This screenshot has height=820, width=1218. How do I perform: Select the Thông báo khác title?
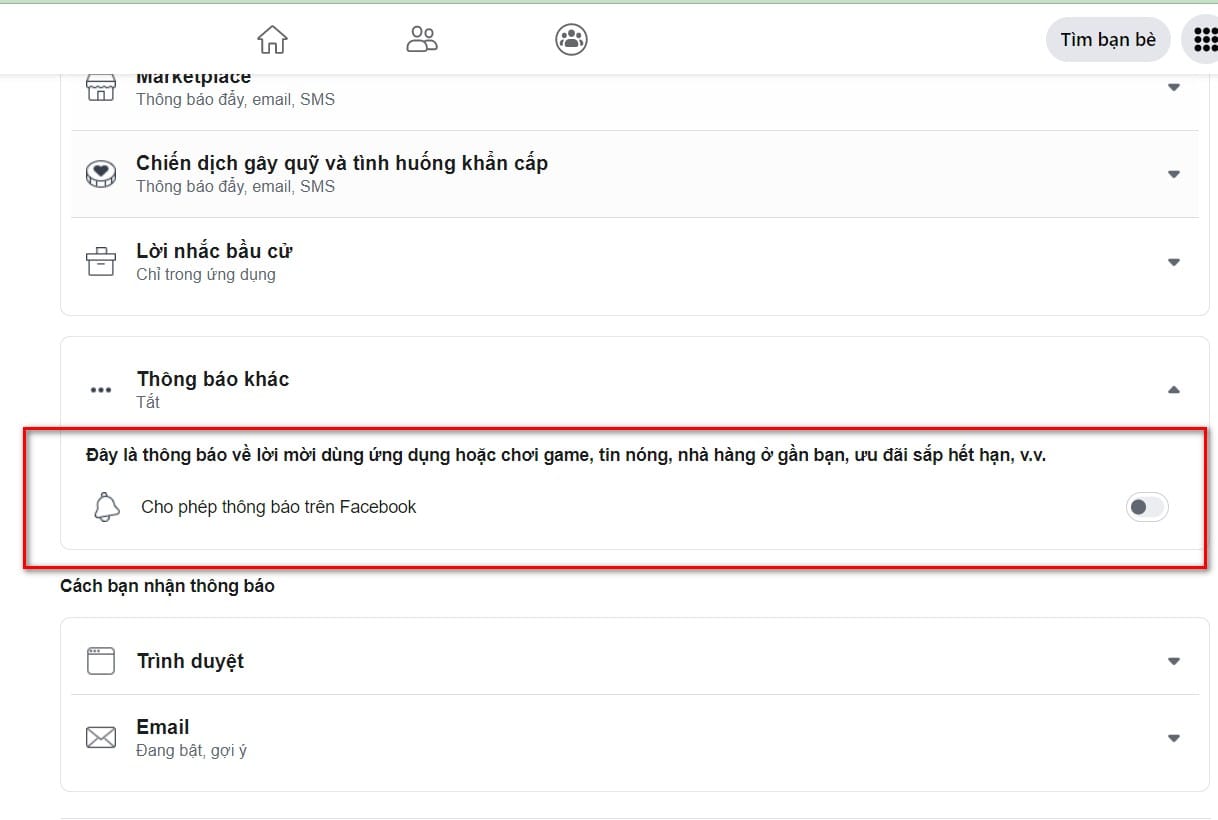[x=213, y=379]
